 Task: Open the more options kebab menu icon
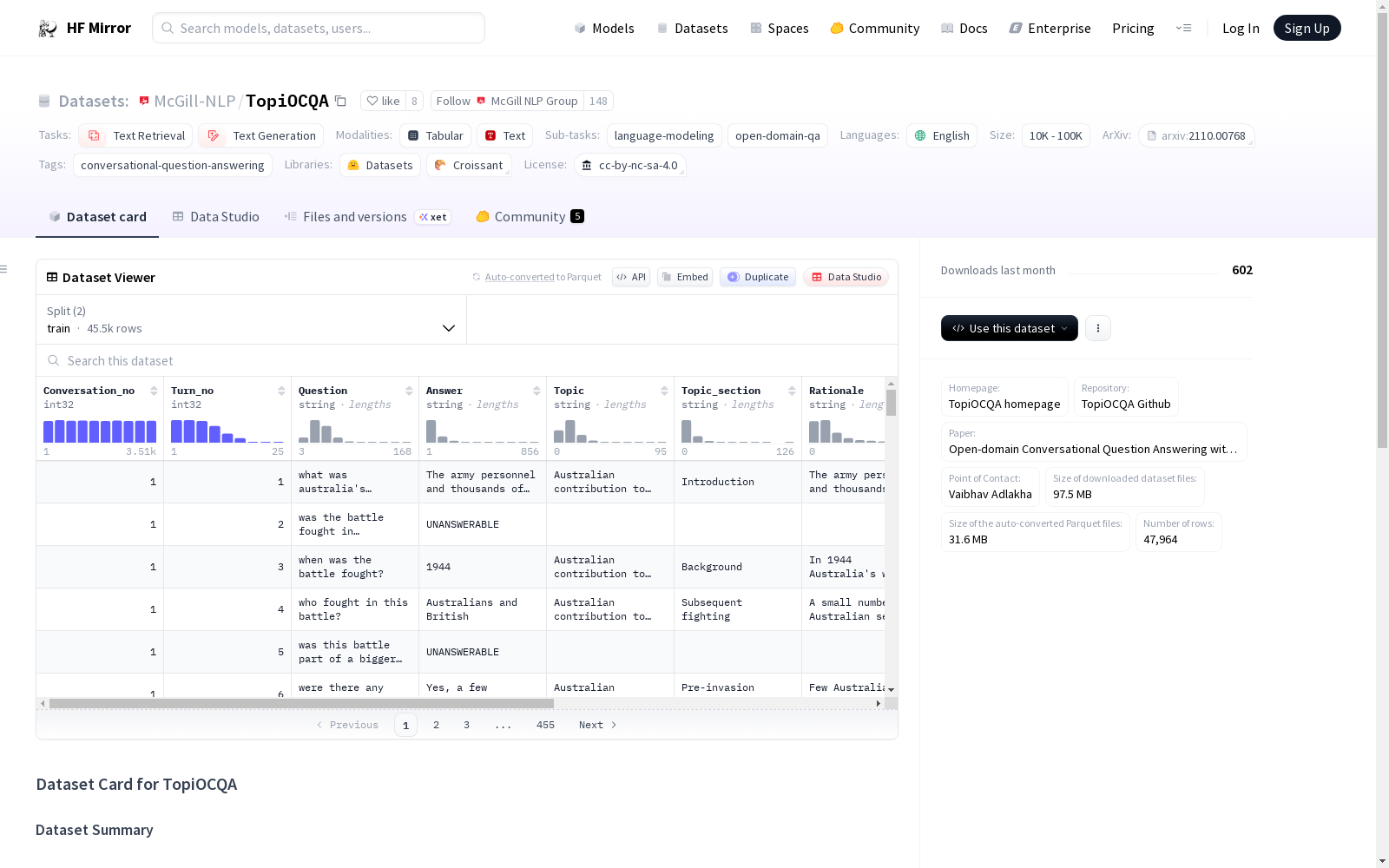coord(1098,328)
